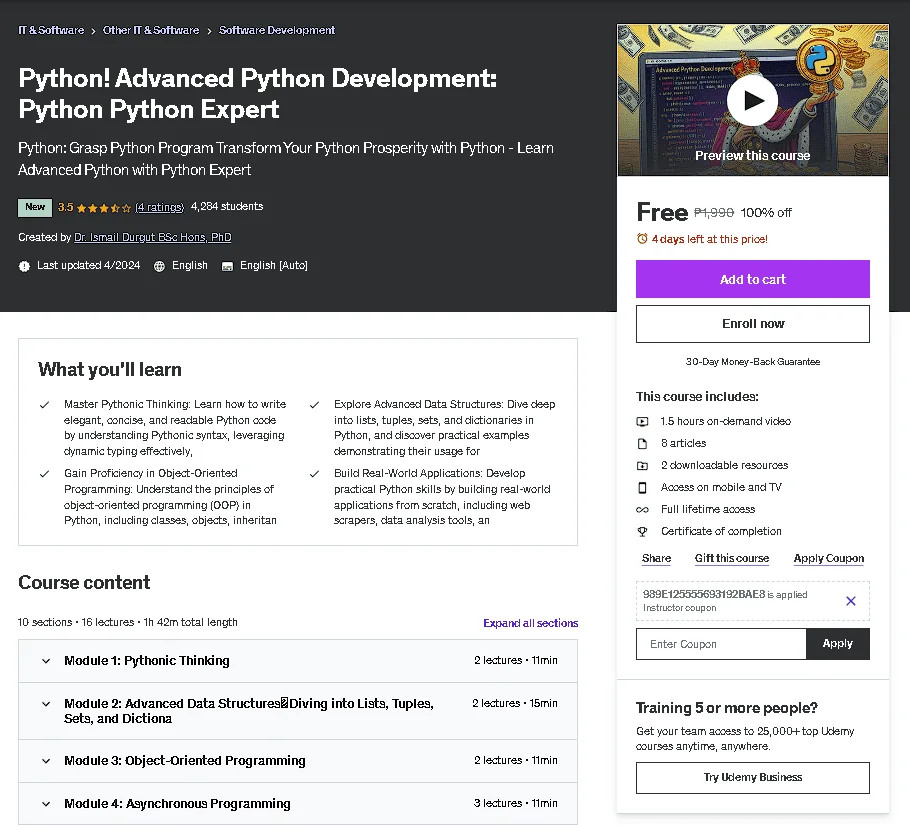Click the Enroll now button
The height and width of the screenshot is (825, 910).
(x=752, y=324)
